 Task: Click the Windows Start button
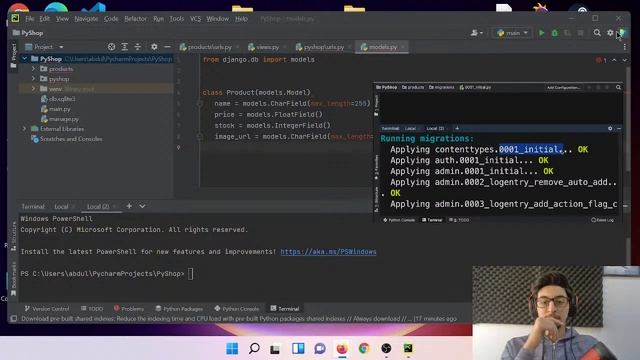[x=232, y=349]
